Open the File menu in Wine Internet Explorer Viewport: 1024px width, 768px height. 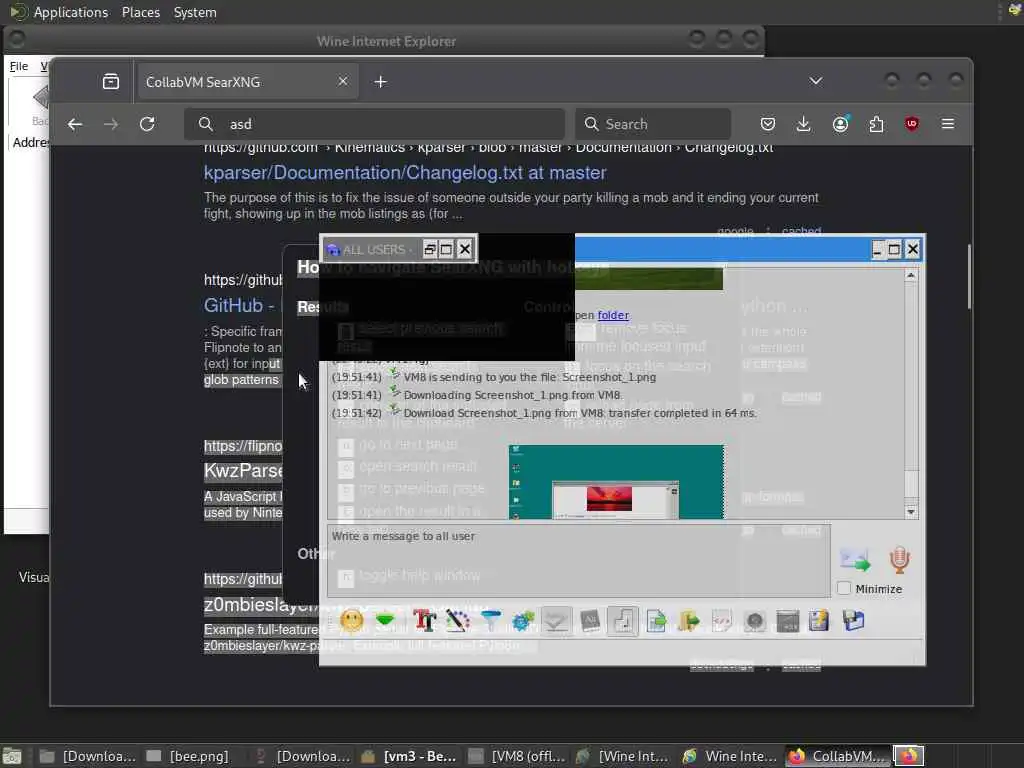tap(18, 66)
